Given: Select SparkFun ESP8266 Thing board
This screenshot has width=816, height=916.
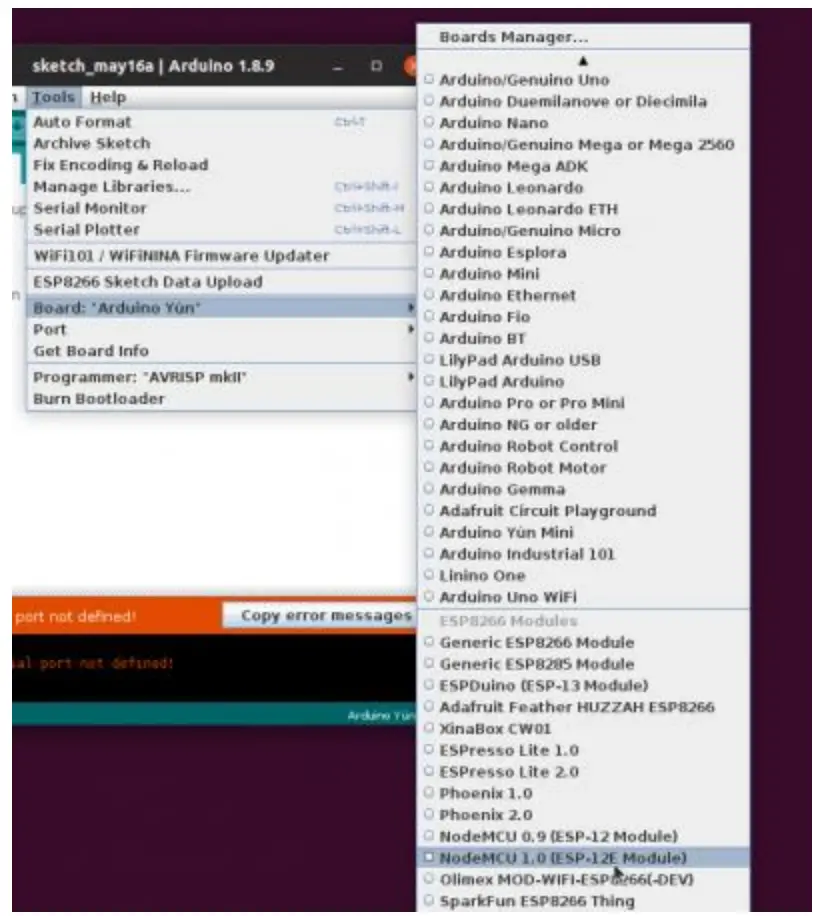Looking at the screenshot, I should (x=583, y=901).
